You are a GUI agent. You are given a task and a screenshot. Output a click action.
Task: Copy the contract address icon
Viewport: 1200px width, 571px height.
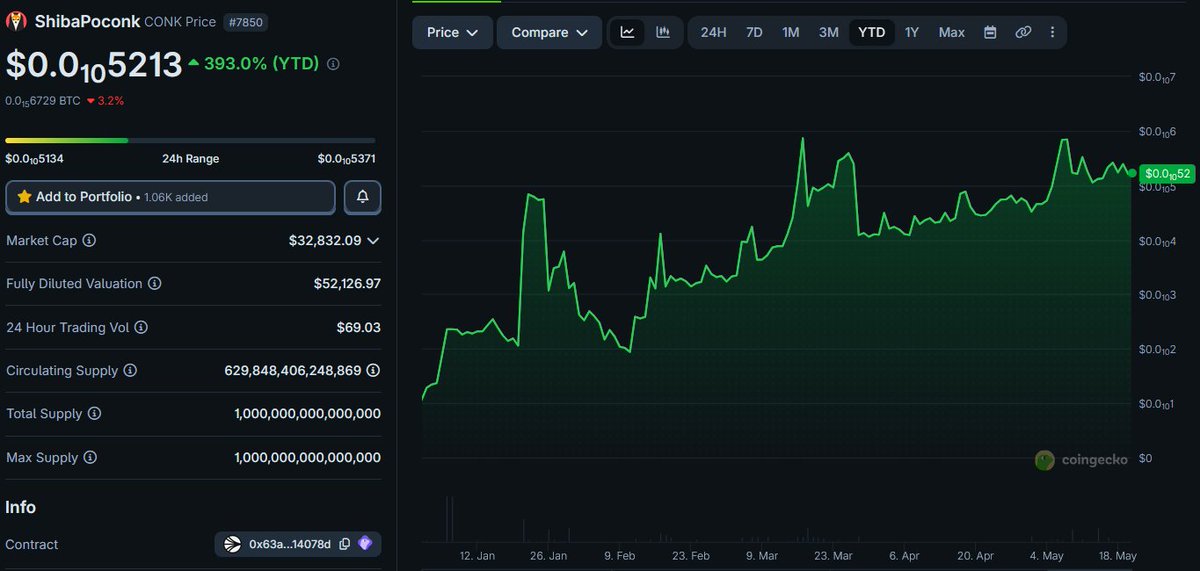coord(344,544)
